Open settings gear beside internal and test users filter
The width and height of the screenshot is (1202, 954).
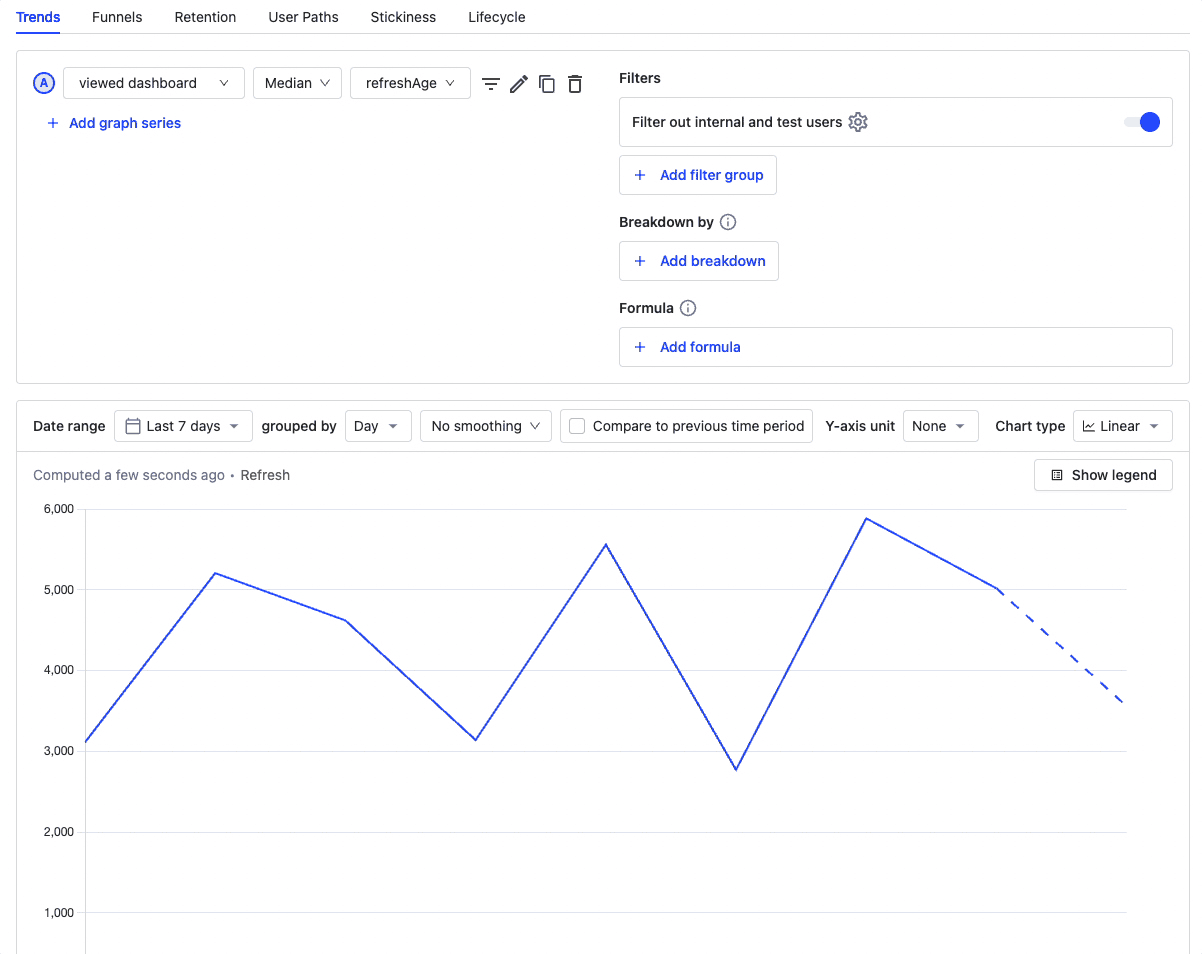(x=858, y=121)
